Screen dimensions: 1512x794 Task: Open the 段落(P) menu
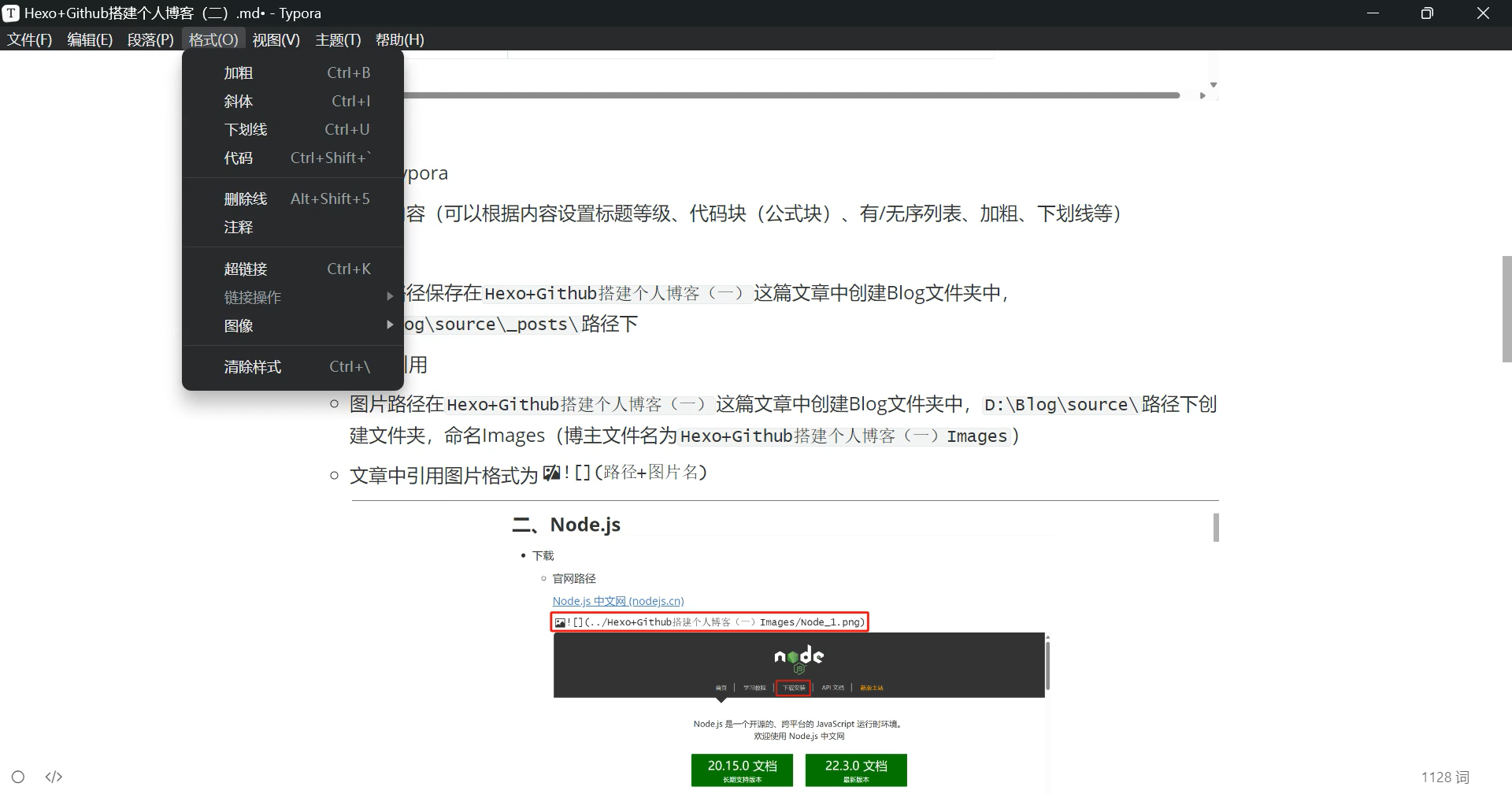coord(150,39)
